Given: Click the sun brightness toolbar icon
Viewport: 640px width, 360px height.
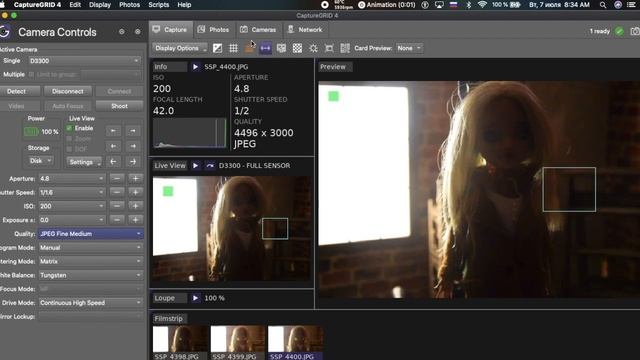Looking at the screenshot, I should pyautogui.click(x=313, y=48).
